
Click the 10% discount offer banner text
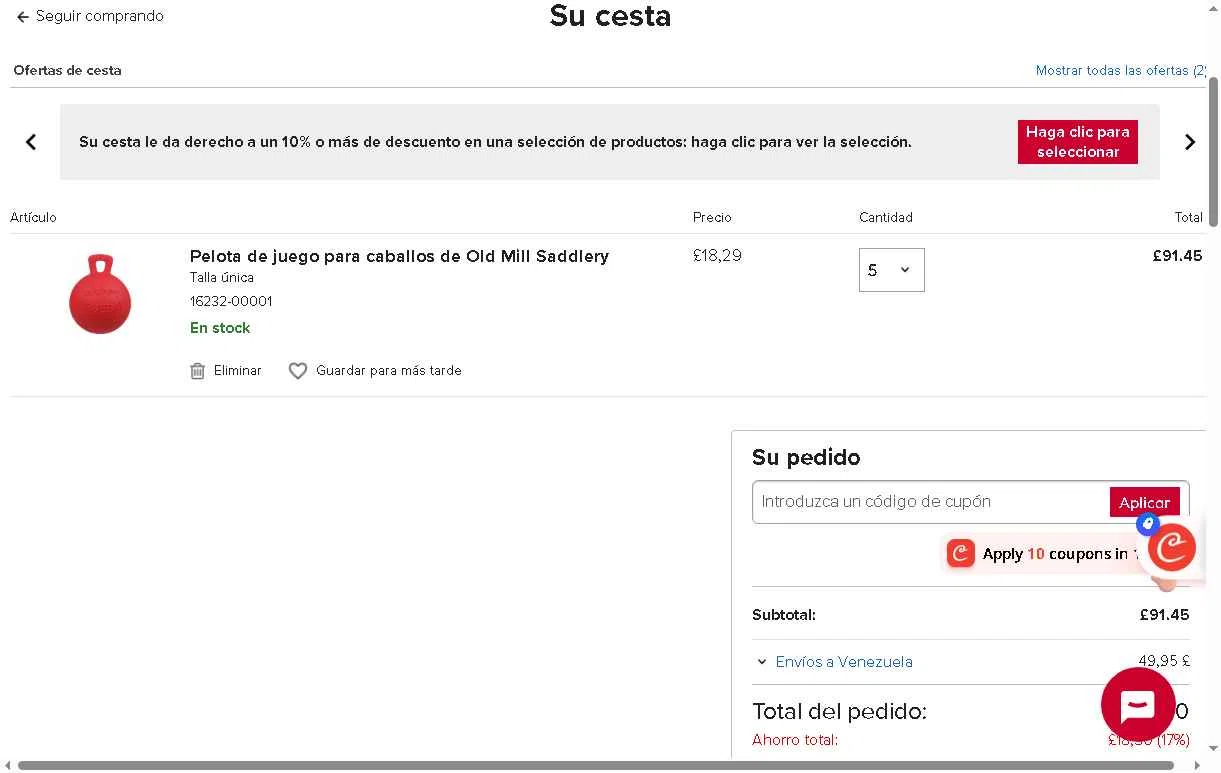pyautogui.click(x=495, y=142)
